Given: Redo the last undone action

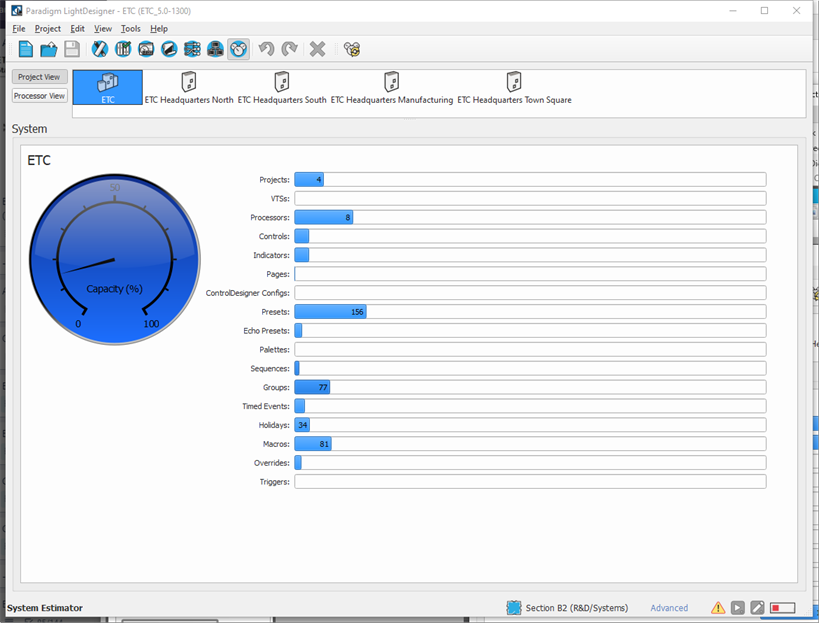Looking at the screenshot, I should 289,48.
